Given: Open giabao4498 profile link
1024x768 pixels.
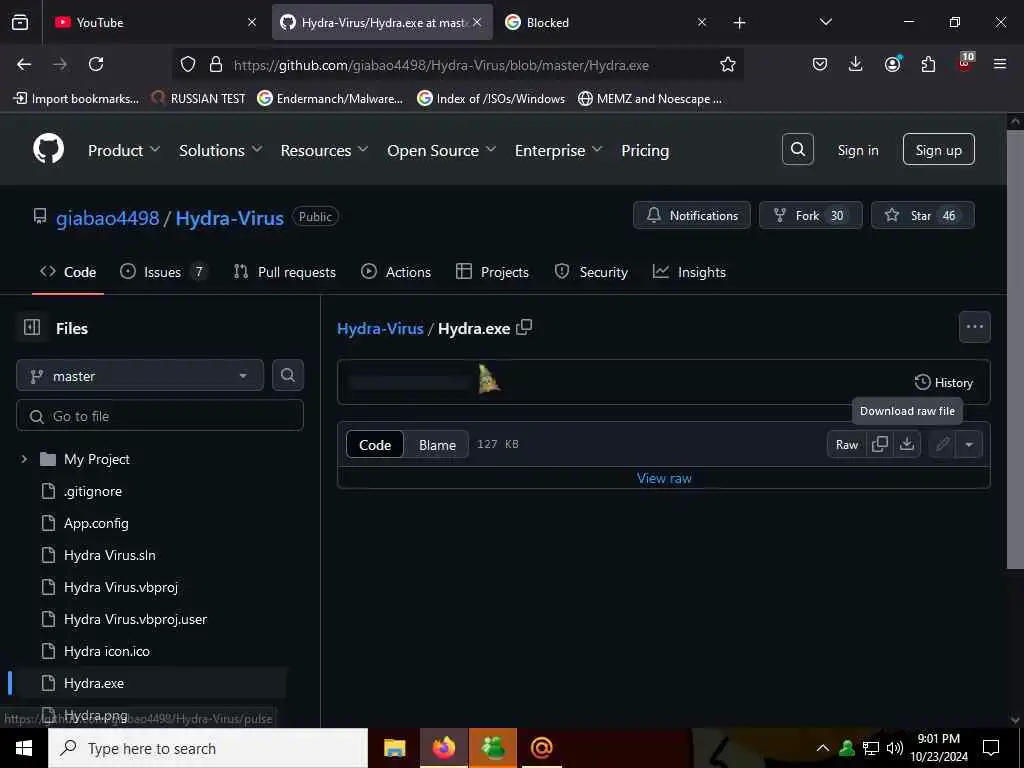Looking at the screenshot, I should [x=108, y=217].
